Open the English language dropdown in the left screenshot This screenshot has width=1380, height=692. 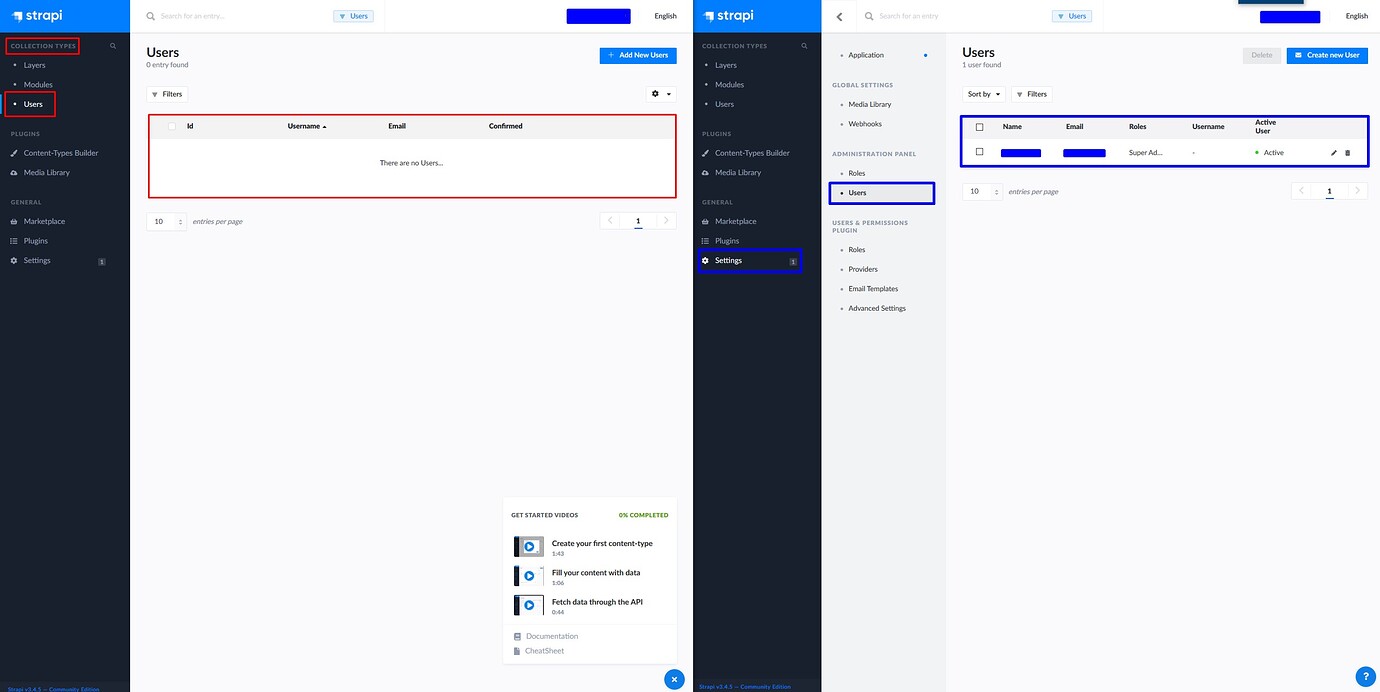(x=665, y=16)
